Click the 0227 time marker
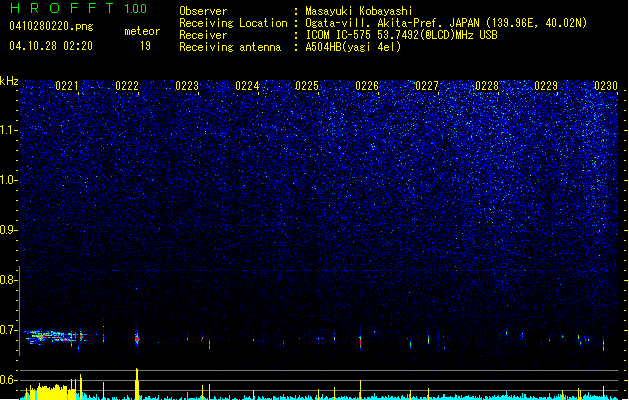Viewport: 629px width, 400px height. tap(427, 86)
